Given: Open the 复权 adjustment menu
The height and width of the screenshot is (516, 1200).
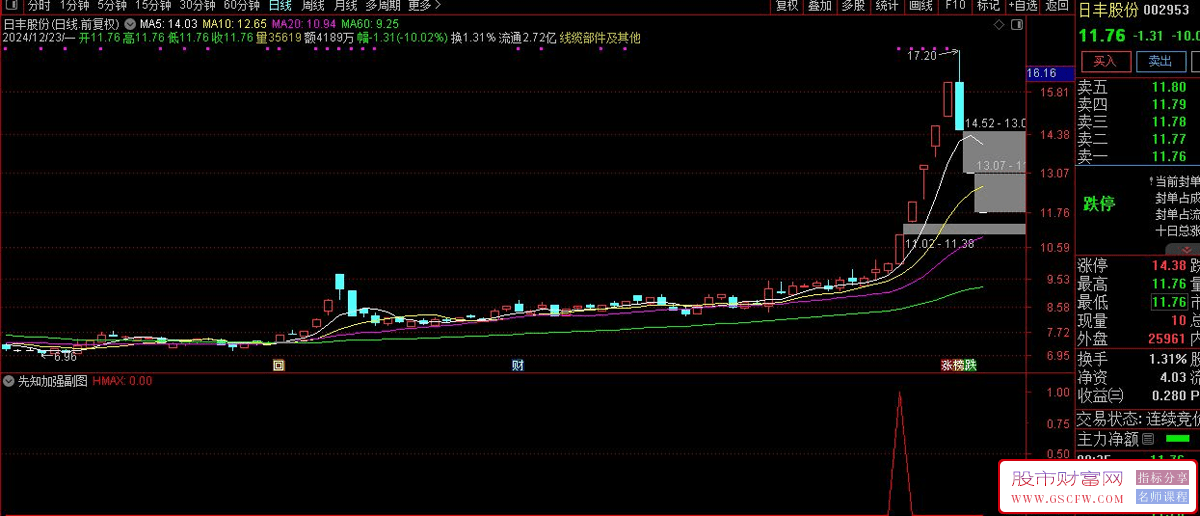Looking at the screenshot, I should pos(787,6).
